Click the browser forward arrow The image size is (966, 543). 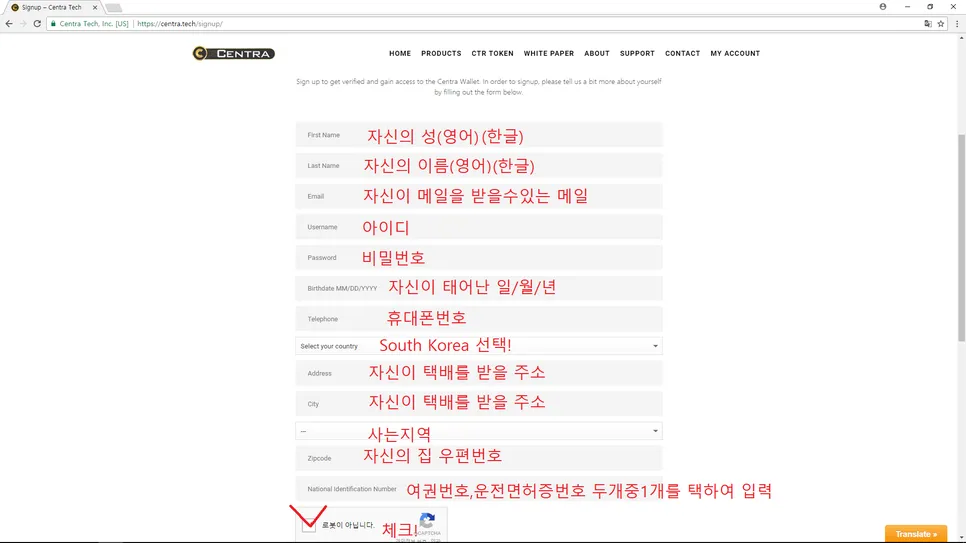[23, 23]
